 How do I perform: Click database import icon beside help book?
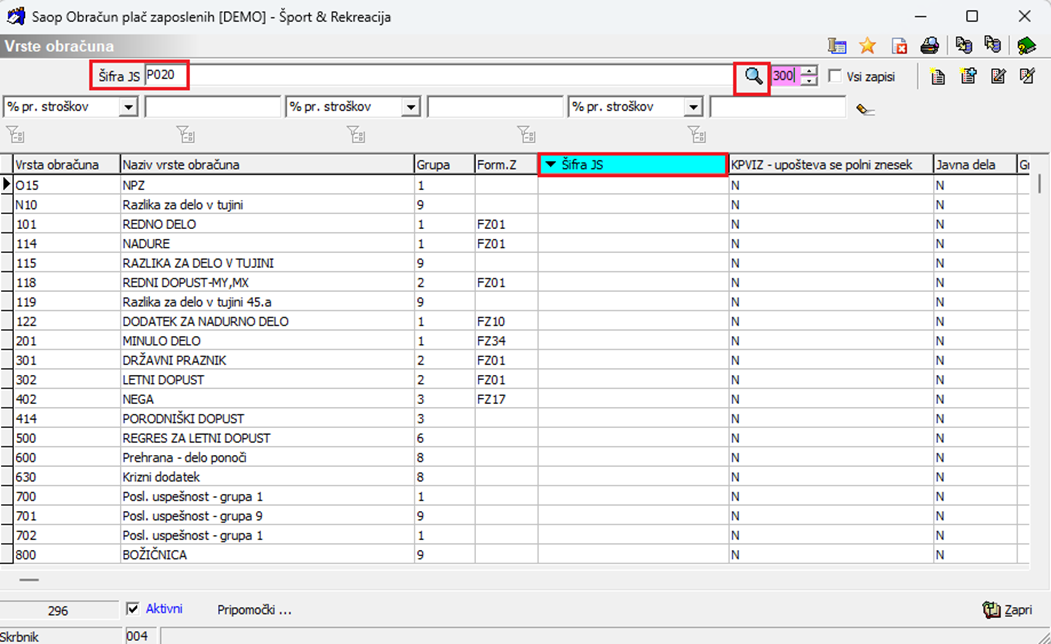[x=992, y=45]
